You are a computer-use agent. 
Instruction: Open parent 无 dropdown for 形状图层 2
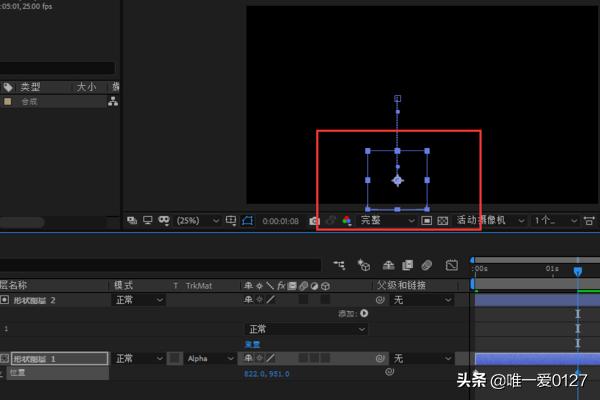[x=422, y=300]
